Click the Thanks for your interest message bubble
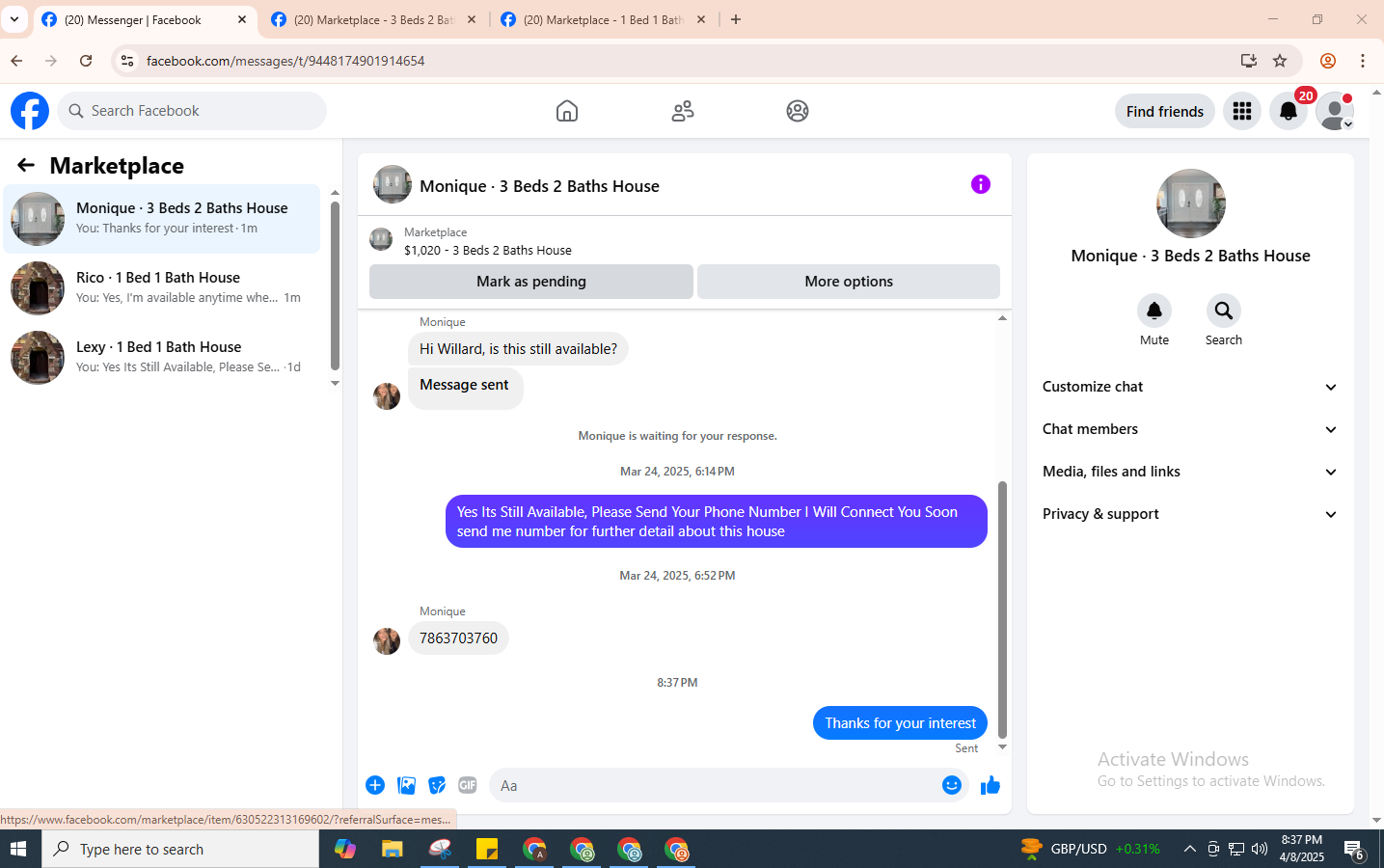1384x868 pixels. click(x=900, y=723)
